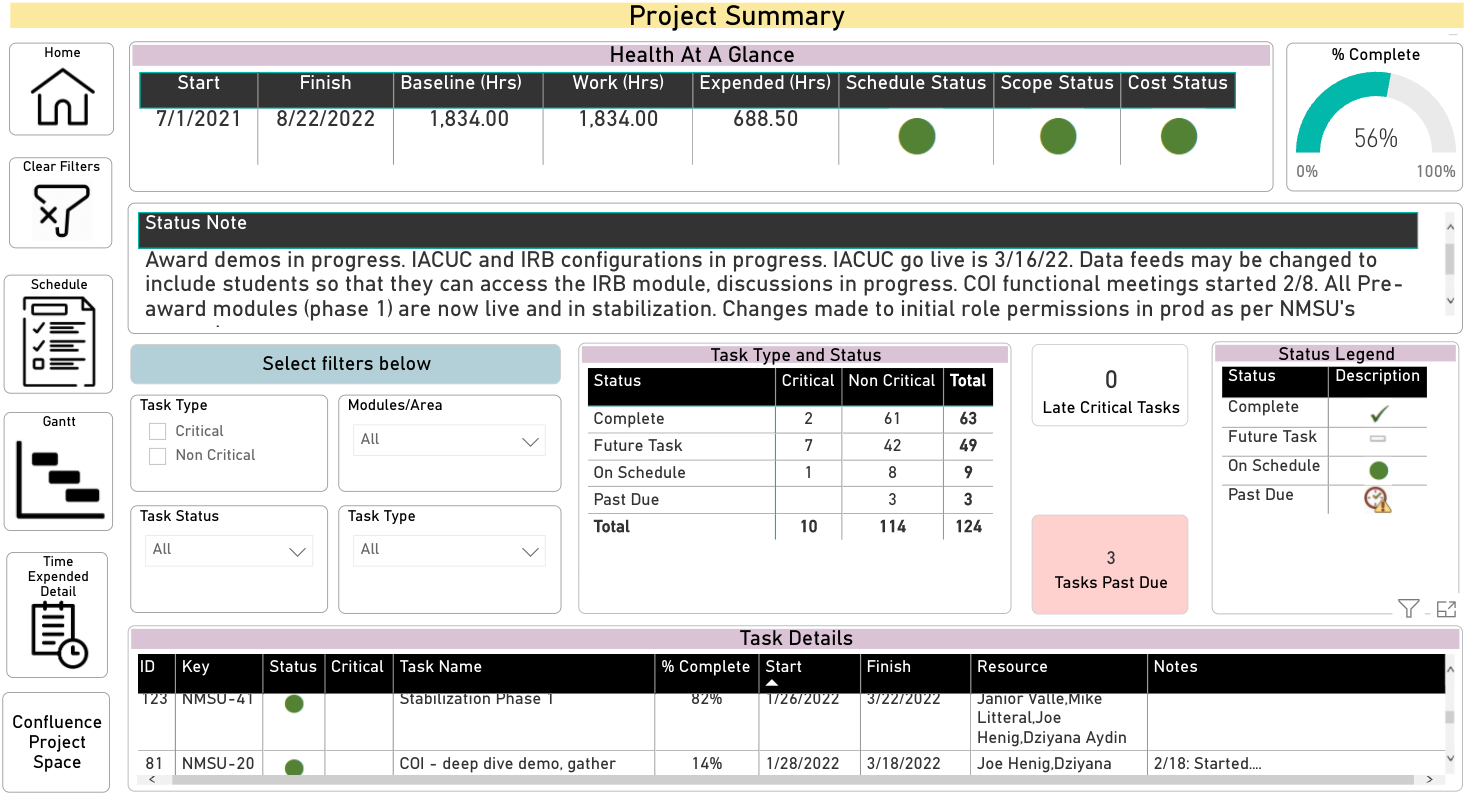Check the Critical task type checkbox
The image size is (1466, 795).
click(157, 432)
